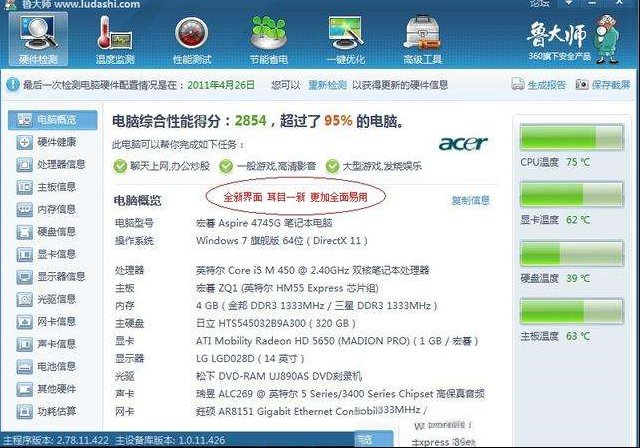Click the 硬盘温度 progress bar
This screenshot has width=640, height=448.
[x=572, y=254]
